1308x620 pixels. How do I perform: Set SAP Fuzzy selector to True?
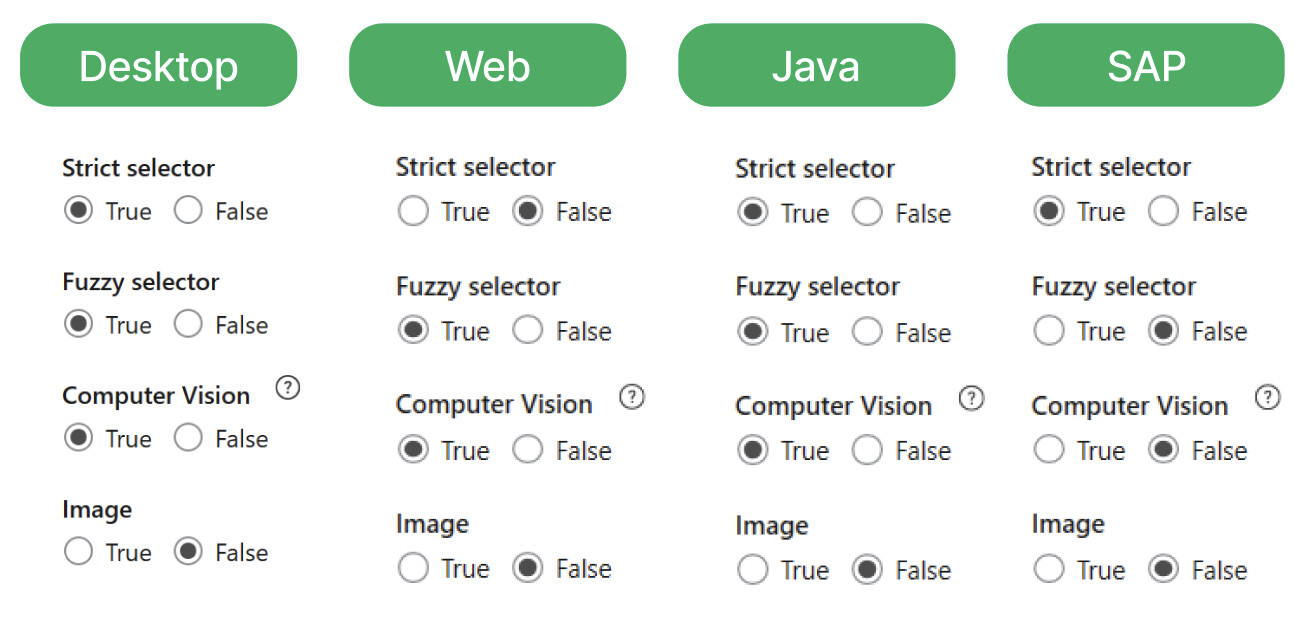[1049, 331]
